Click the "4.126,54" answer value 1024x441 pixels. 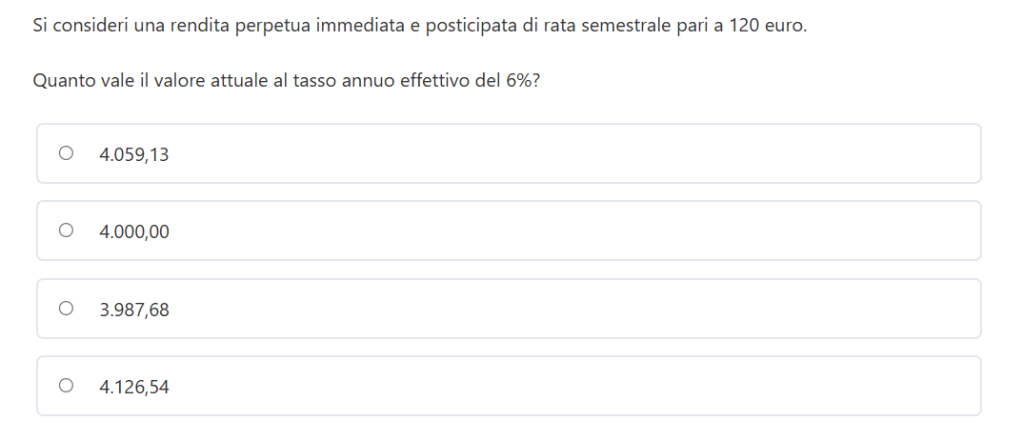(134, 387)
